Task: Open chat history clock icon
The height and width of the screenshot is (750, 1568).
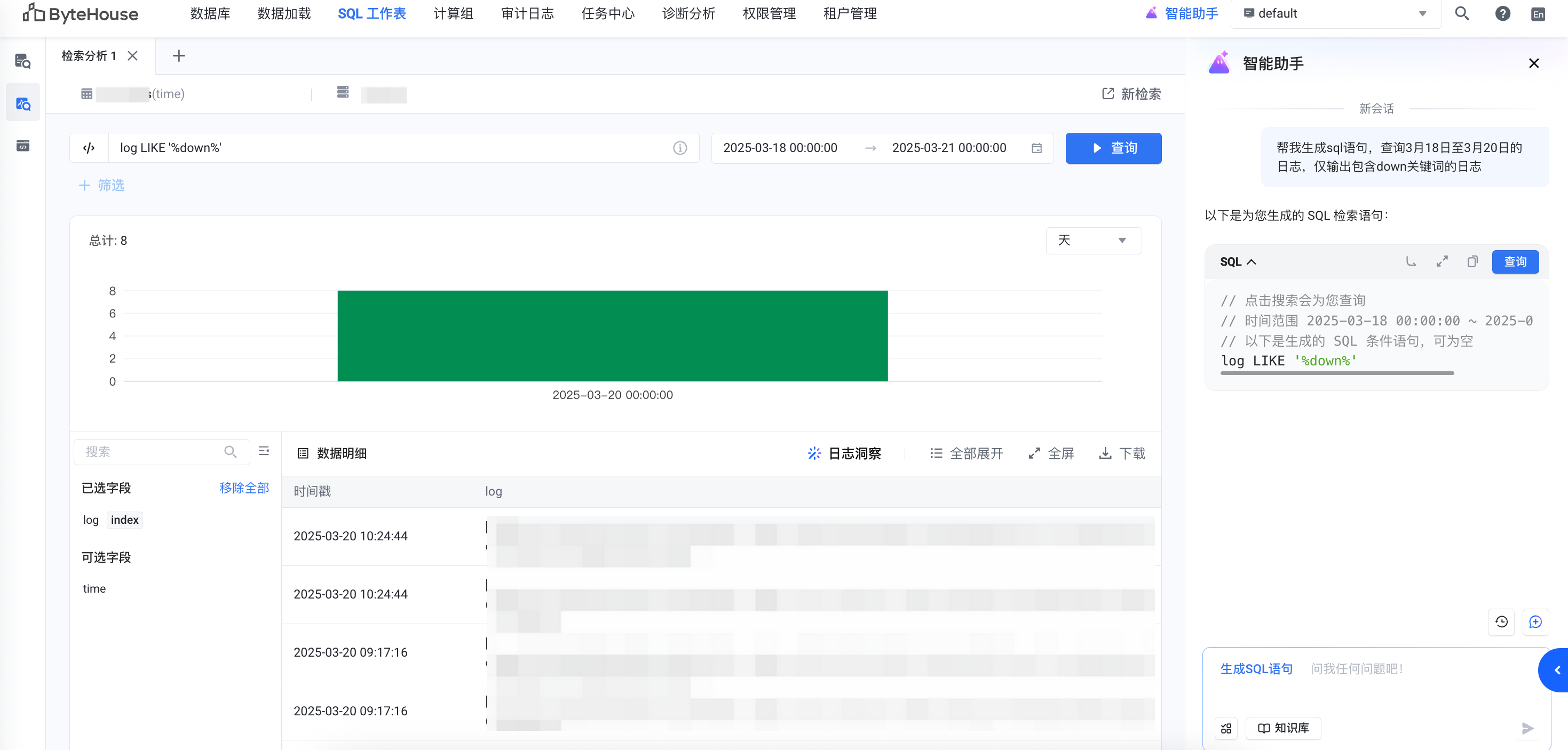Action: click(x=1501, y=621)
